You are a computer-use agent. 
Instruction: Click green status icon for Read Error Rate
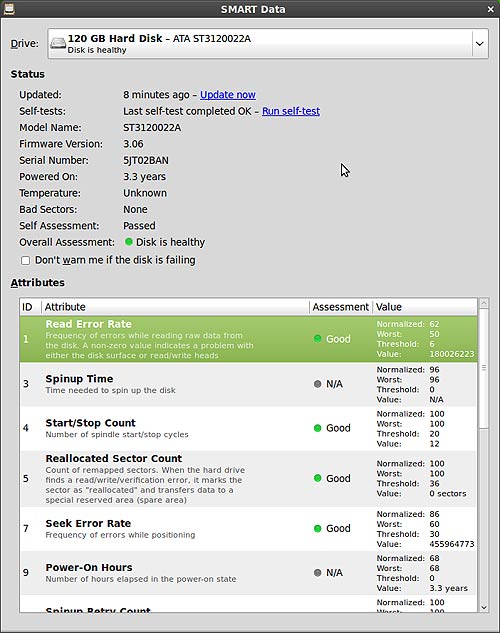tap(318, 339)
